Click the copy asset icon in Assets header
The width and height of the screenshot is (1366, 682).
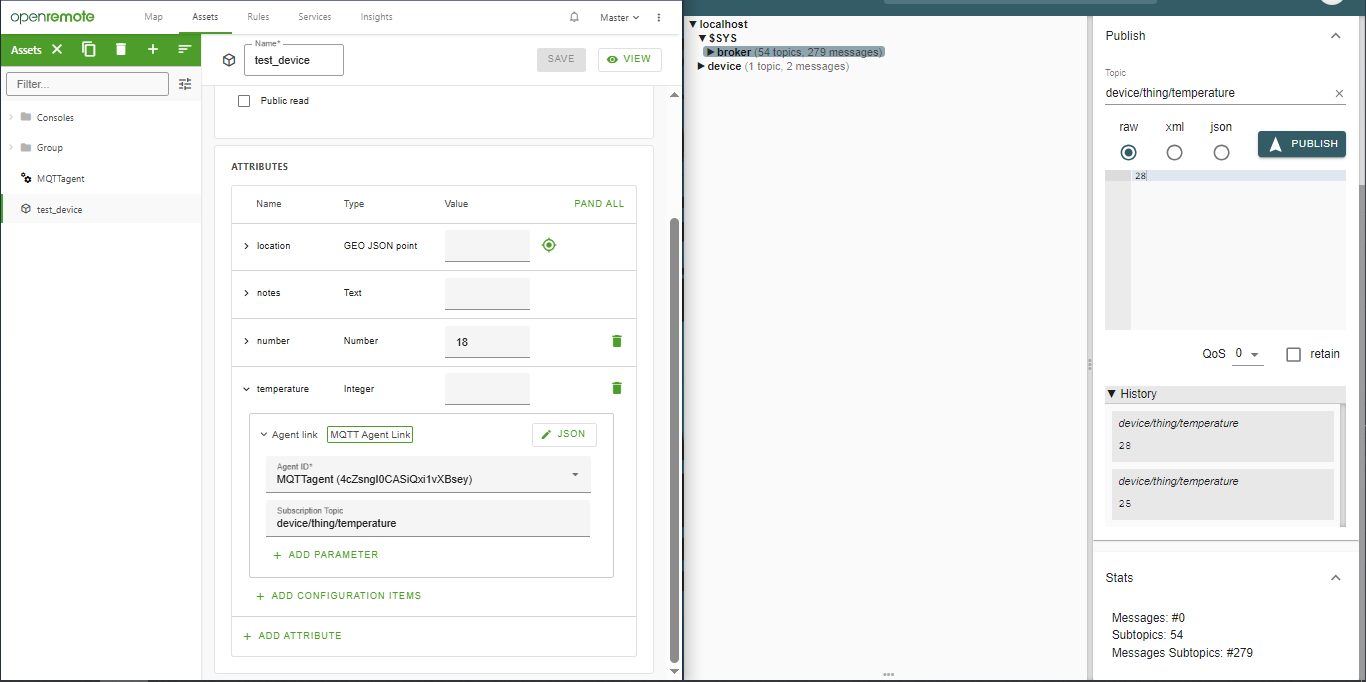[89, 49]
